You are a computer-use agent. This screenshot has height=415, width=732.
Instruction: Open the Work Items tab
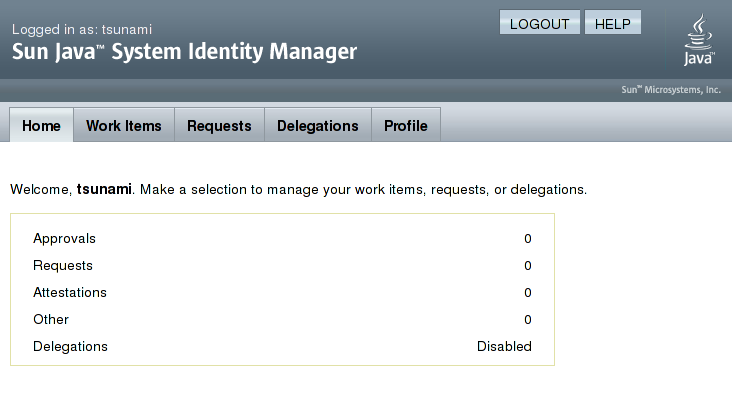124,125
